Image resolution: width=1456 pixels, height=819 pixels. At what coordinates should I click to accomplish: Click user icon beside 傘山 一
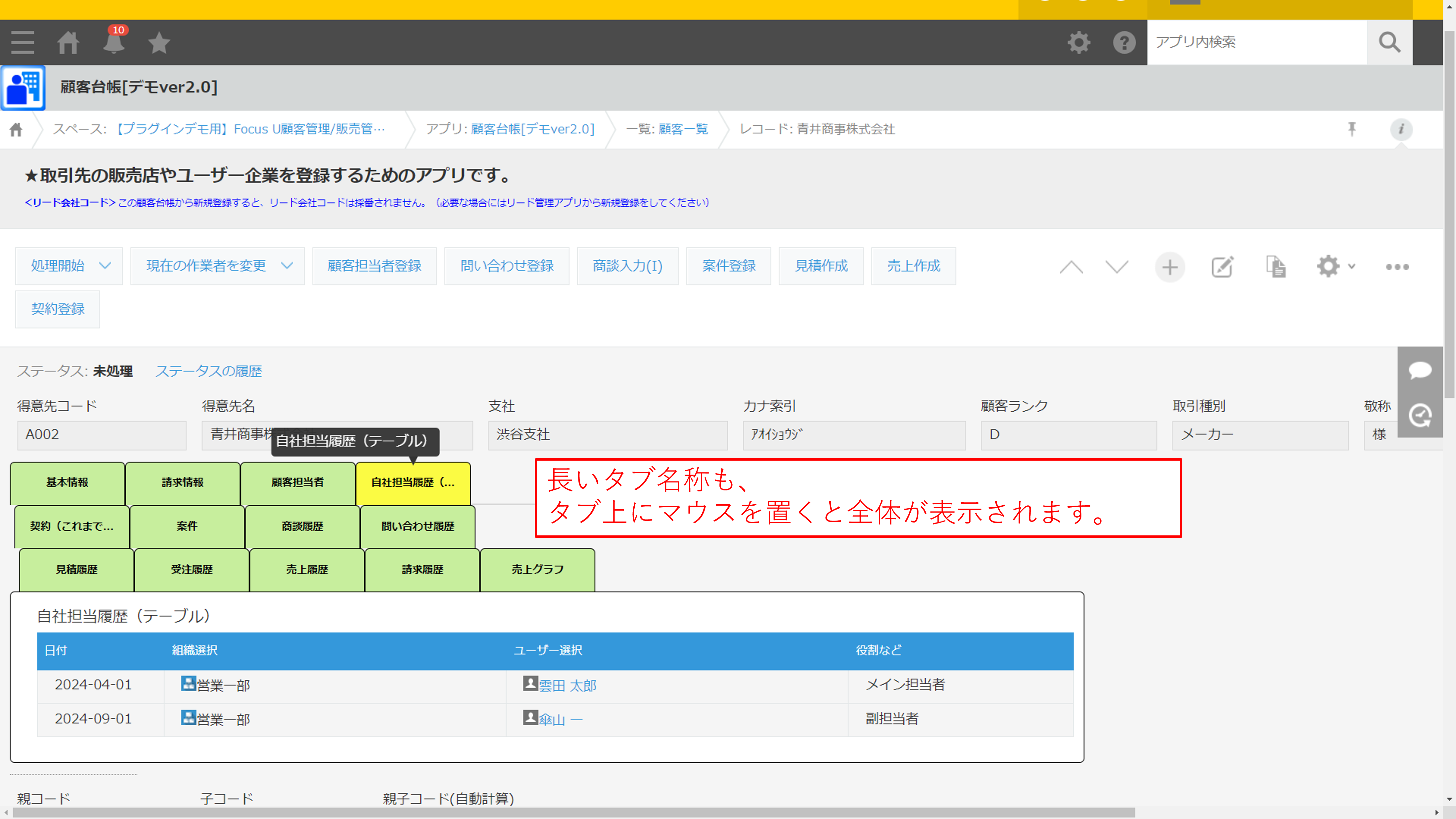coord(530,717)
